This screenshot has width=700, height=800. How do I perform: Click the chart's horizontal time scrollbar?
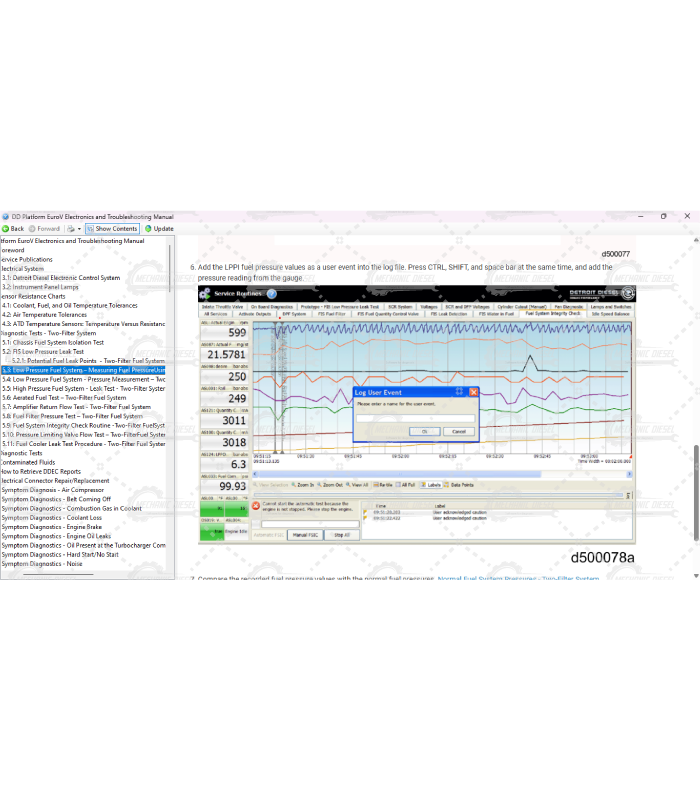pos(400,474)
